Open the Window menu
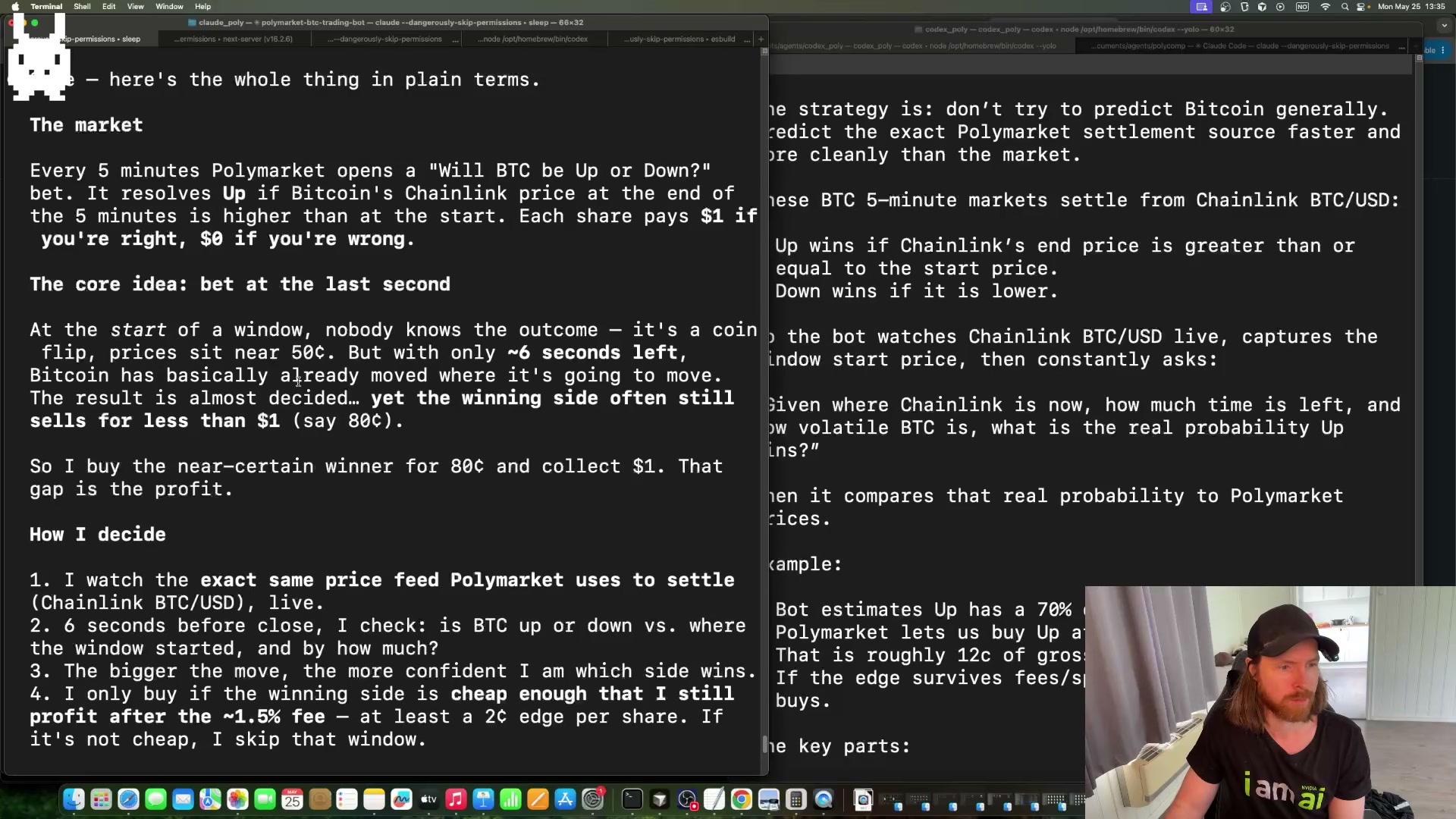This screenshot has height=819, width=1456. (169, 7)
